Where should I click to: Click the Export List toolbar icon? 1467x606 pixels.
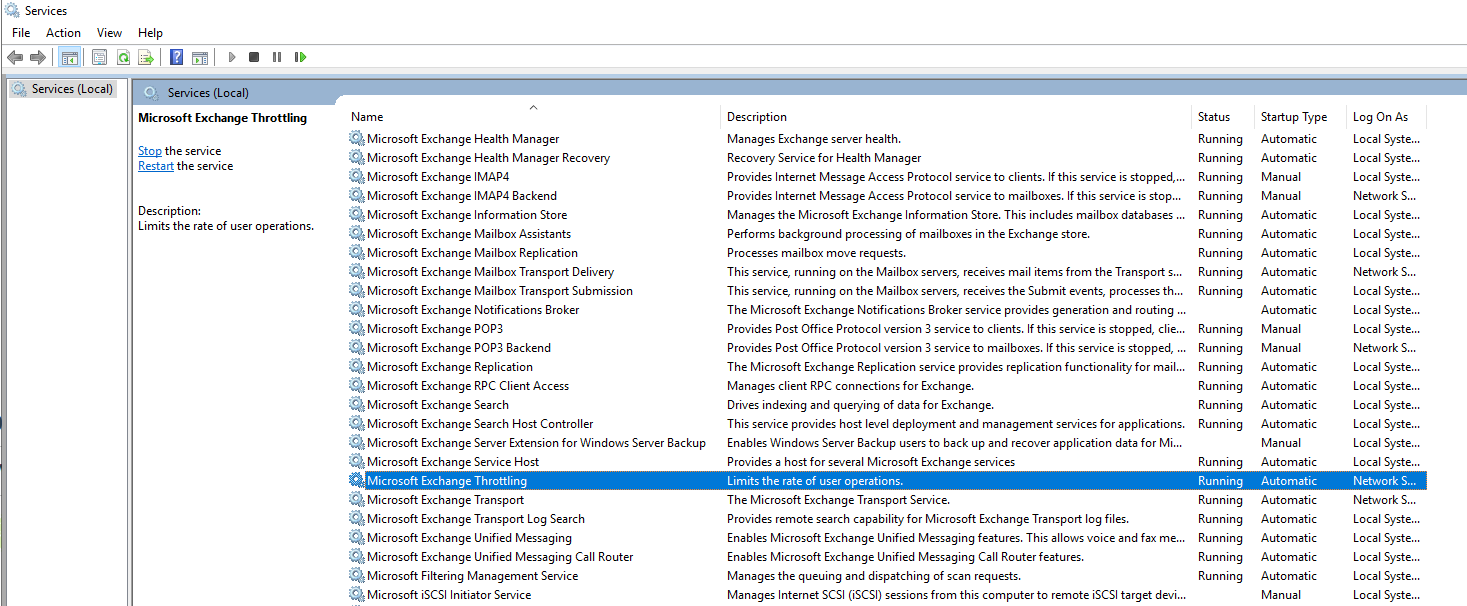pos(146,57)
